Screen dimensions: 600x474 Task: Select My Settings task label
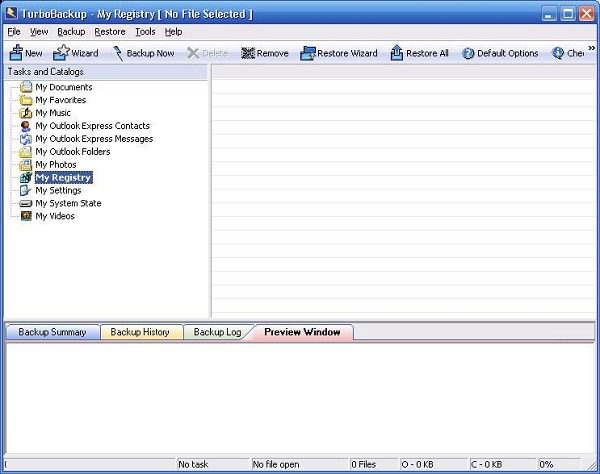(59, 191)
